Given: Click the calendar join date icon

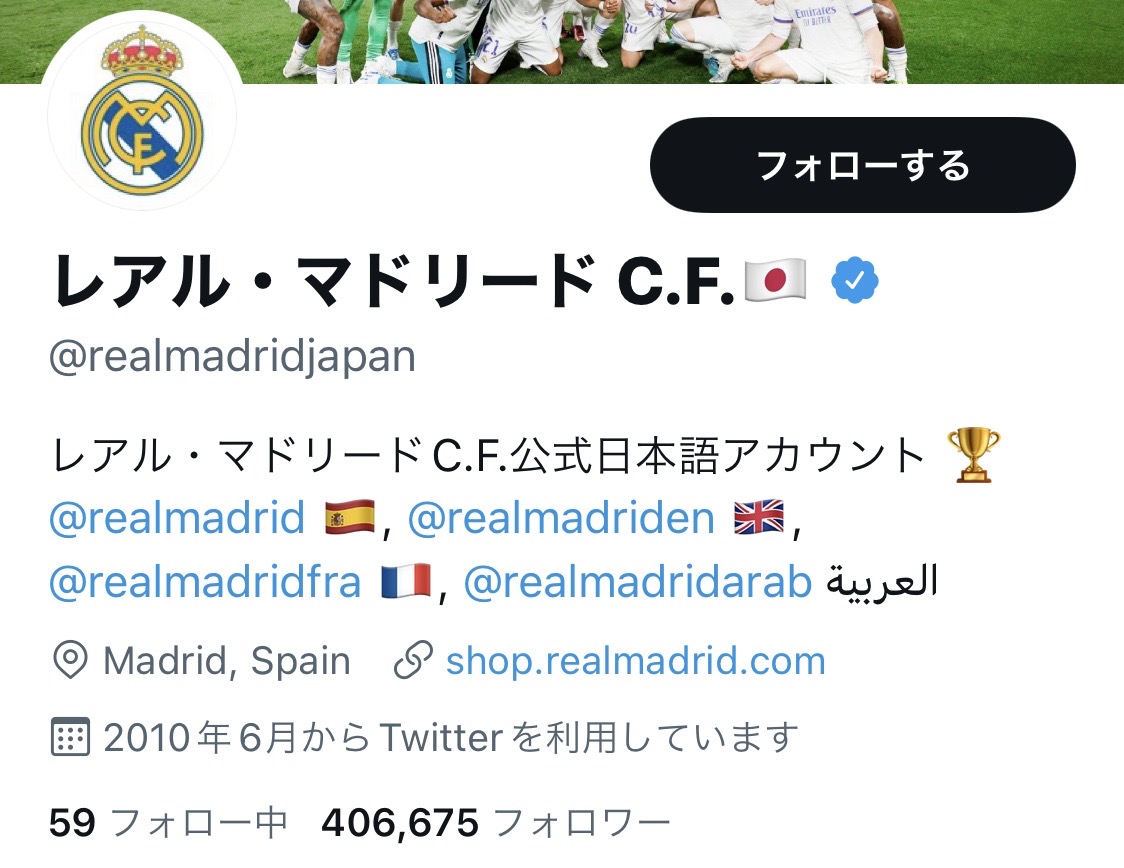Looking at the screenshot, I should [70, 737].
